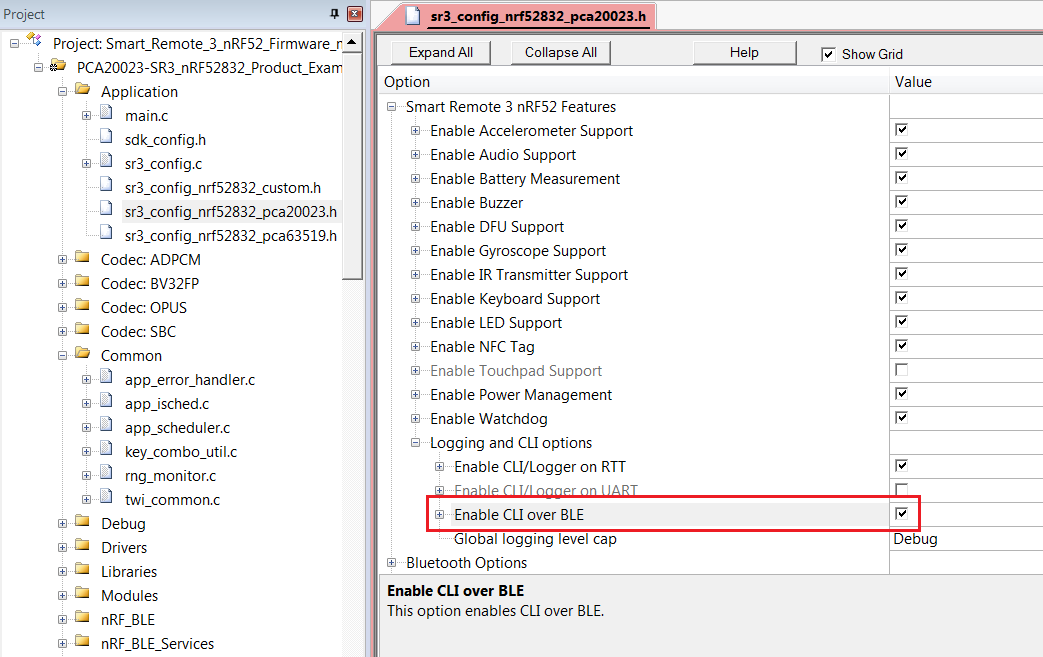Toggle Enable CLI/Logger on RTT checkbox
The height and width of the screenshot is (657, 1043).
coord(901,465)
